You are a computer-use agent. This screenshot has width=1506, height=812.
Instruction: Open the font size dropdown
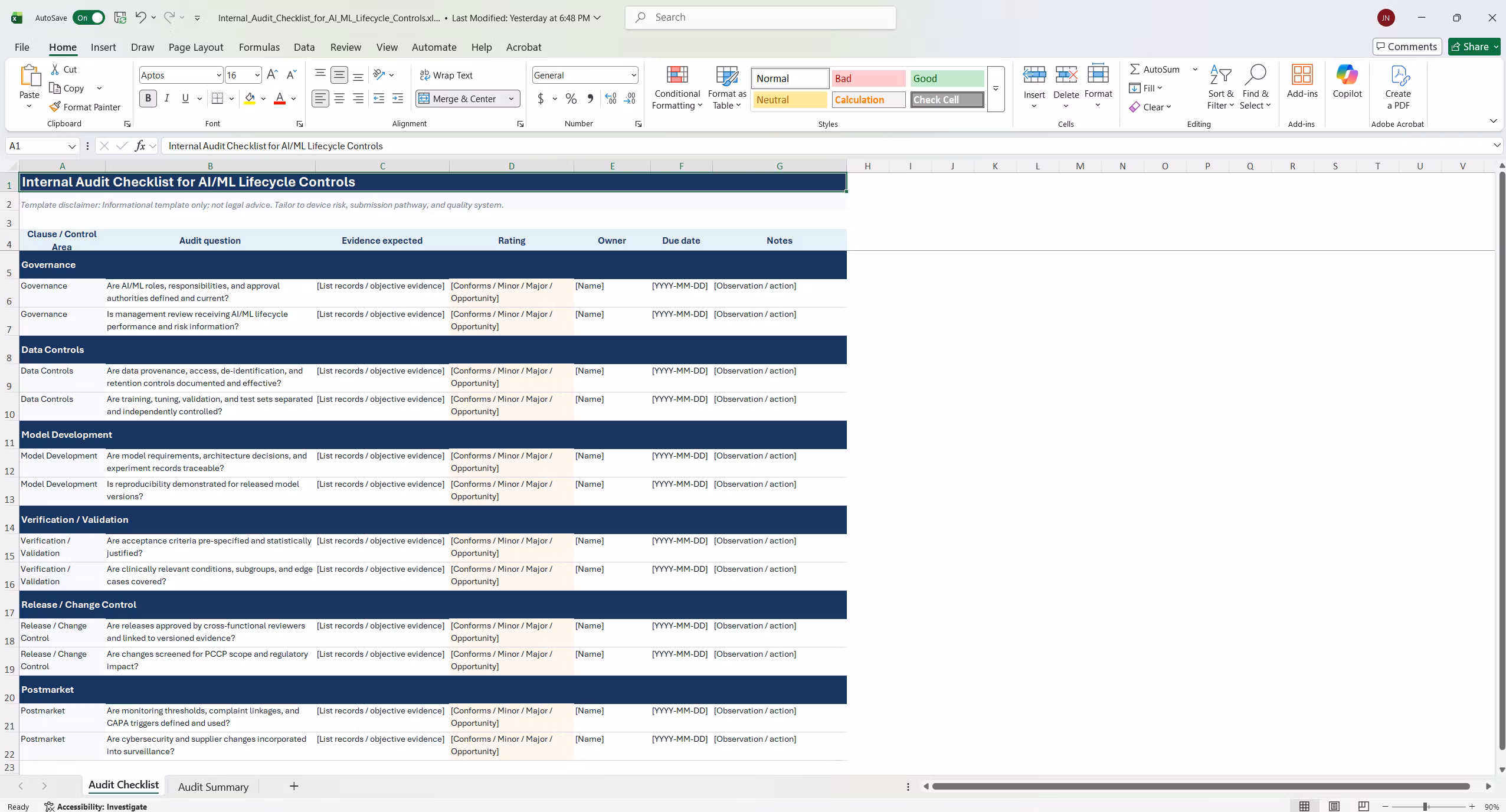pos(257,75)
